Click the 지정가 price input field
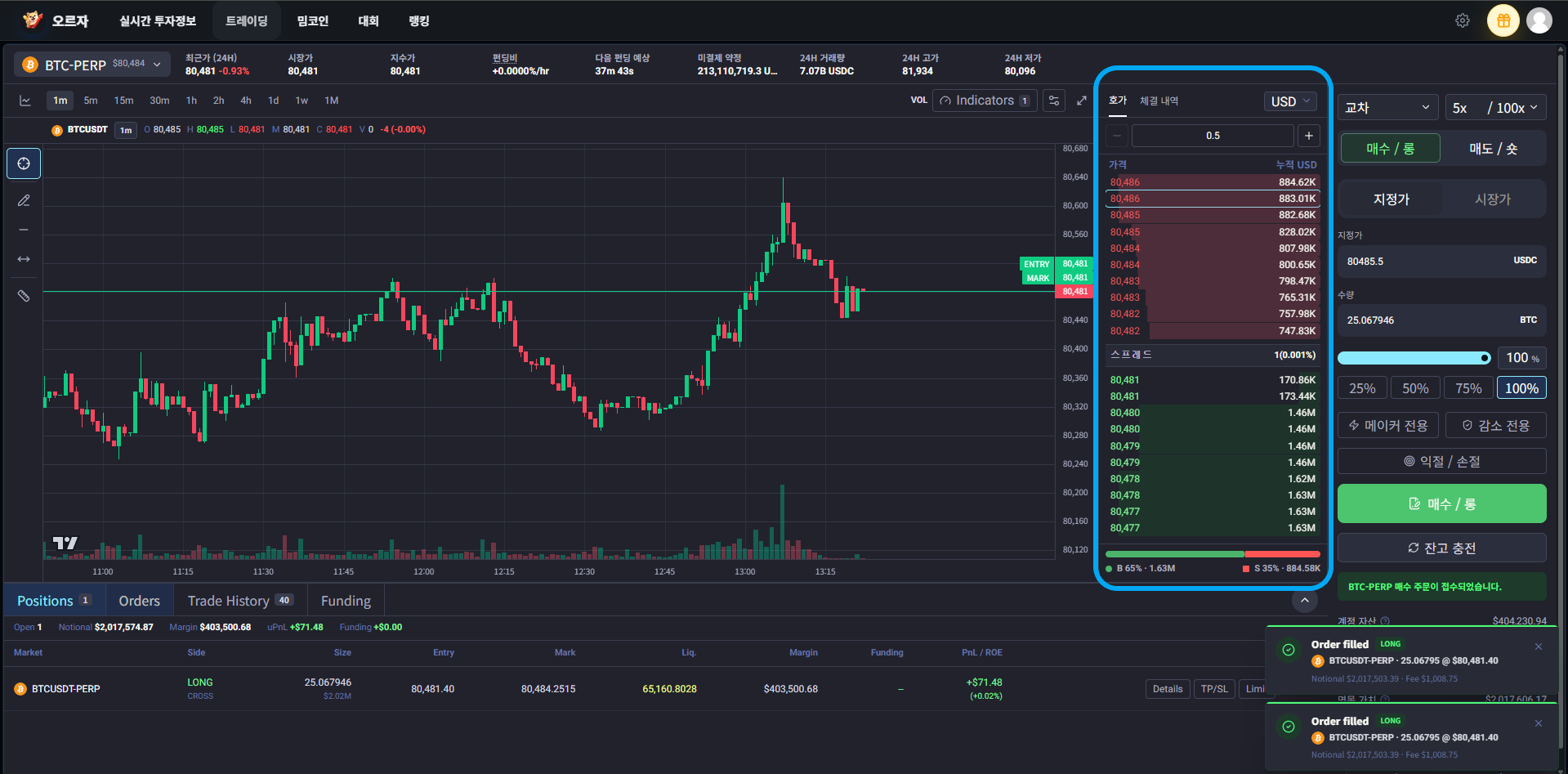Viewport: 1568px width, 774px height. (x=1442, y=262)
